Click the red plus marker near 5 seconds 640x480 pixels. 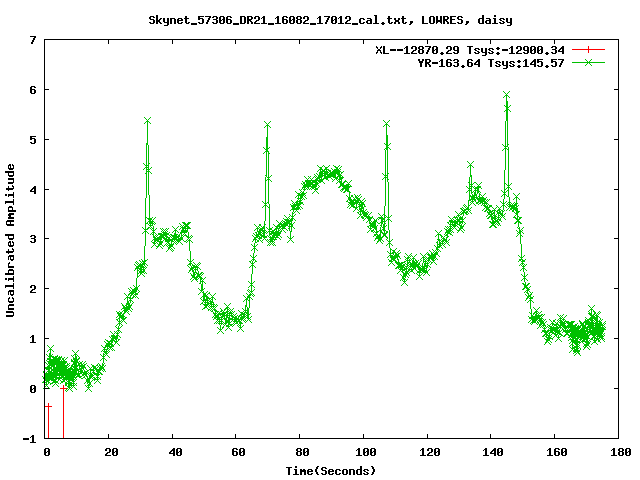pos(63,388)
